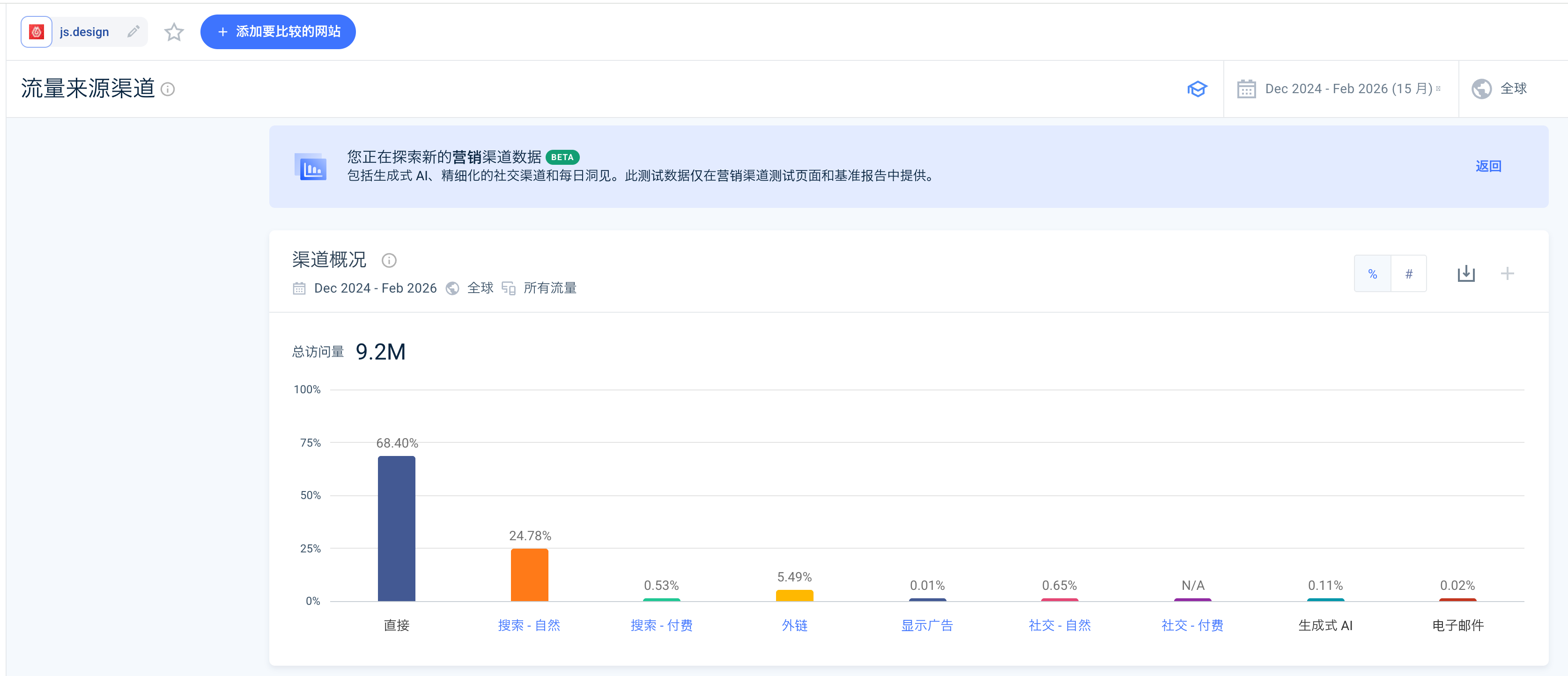Open the graduation cap learning icon
Screen dimensions: 1568x676
tap(1197, 89)
